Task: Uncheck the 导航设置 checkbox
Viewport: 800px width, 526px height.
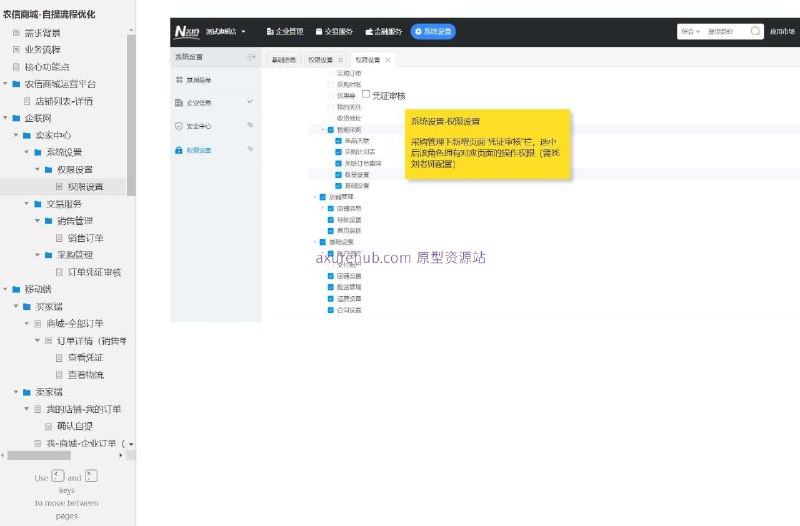Action: pyautogui.click(x=331, y=220)
